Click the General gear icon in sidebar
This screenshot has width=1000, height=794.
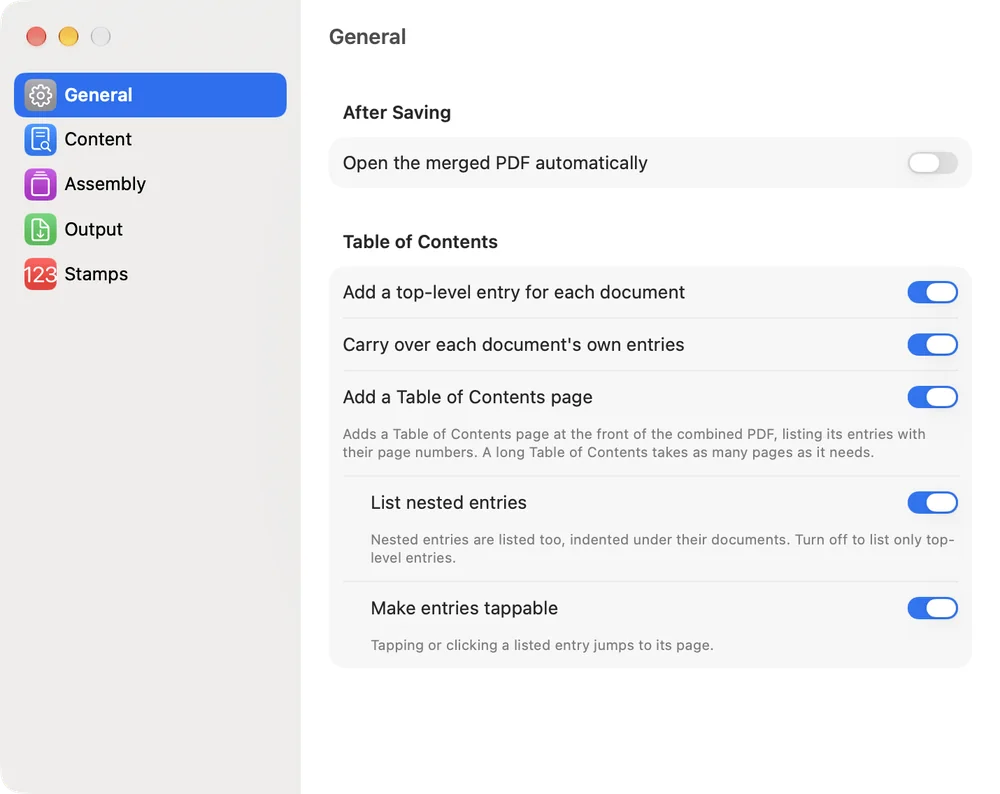tap(40, 95)
